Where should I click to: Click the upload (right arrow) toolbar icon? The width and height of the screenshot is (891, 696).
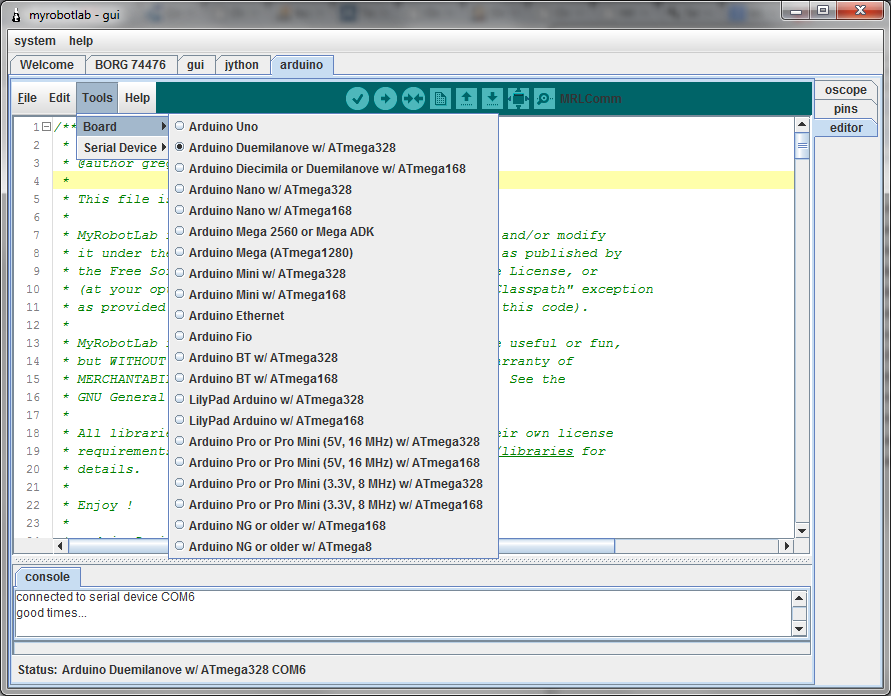pyautogui.click(x=385, y=99)
